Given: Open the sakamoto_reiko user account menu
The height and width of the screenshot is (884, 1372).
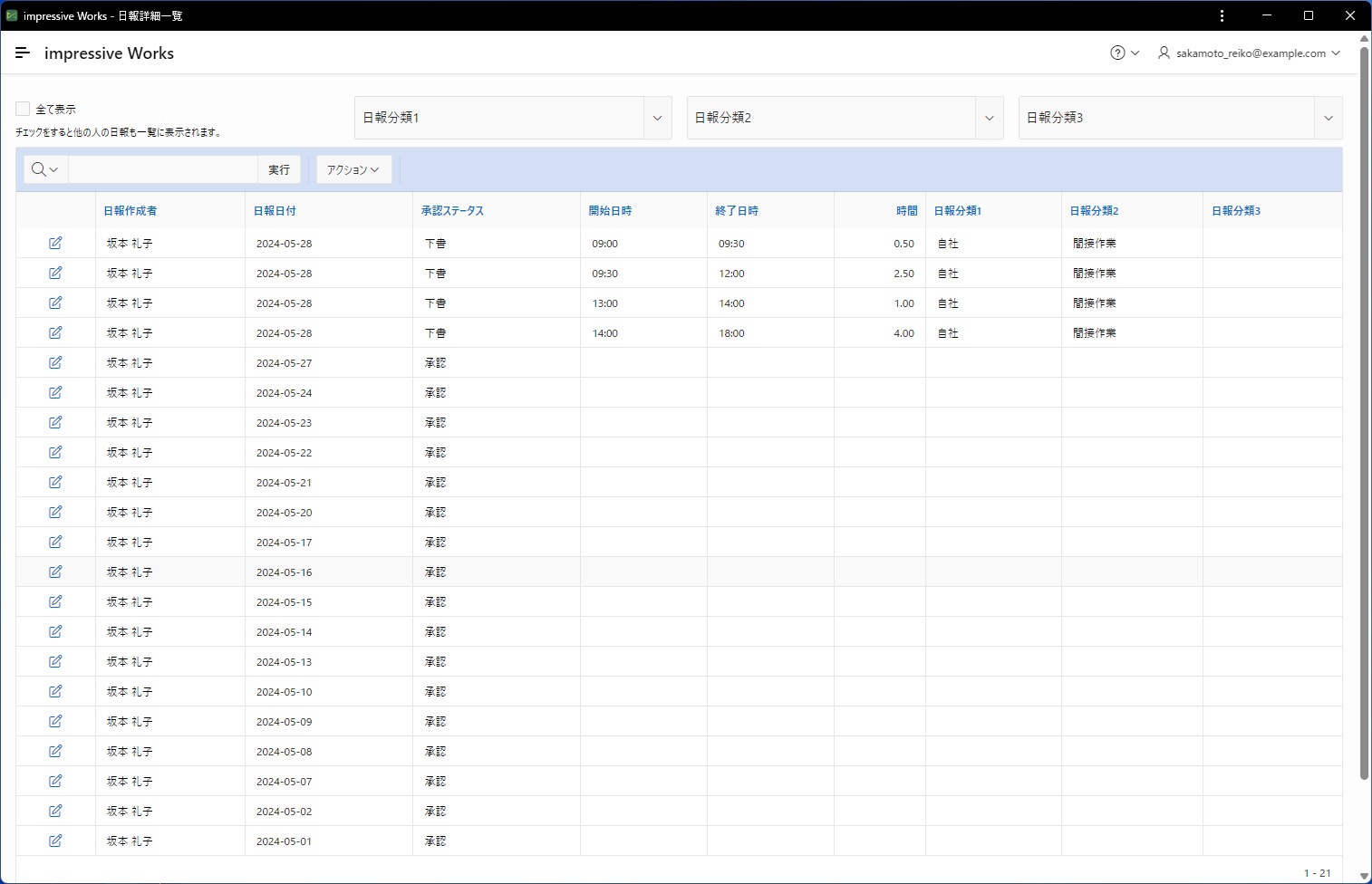Looking at the screenshot, I should pos(1249,53).
